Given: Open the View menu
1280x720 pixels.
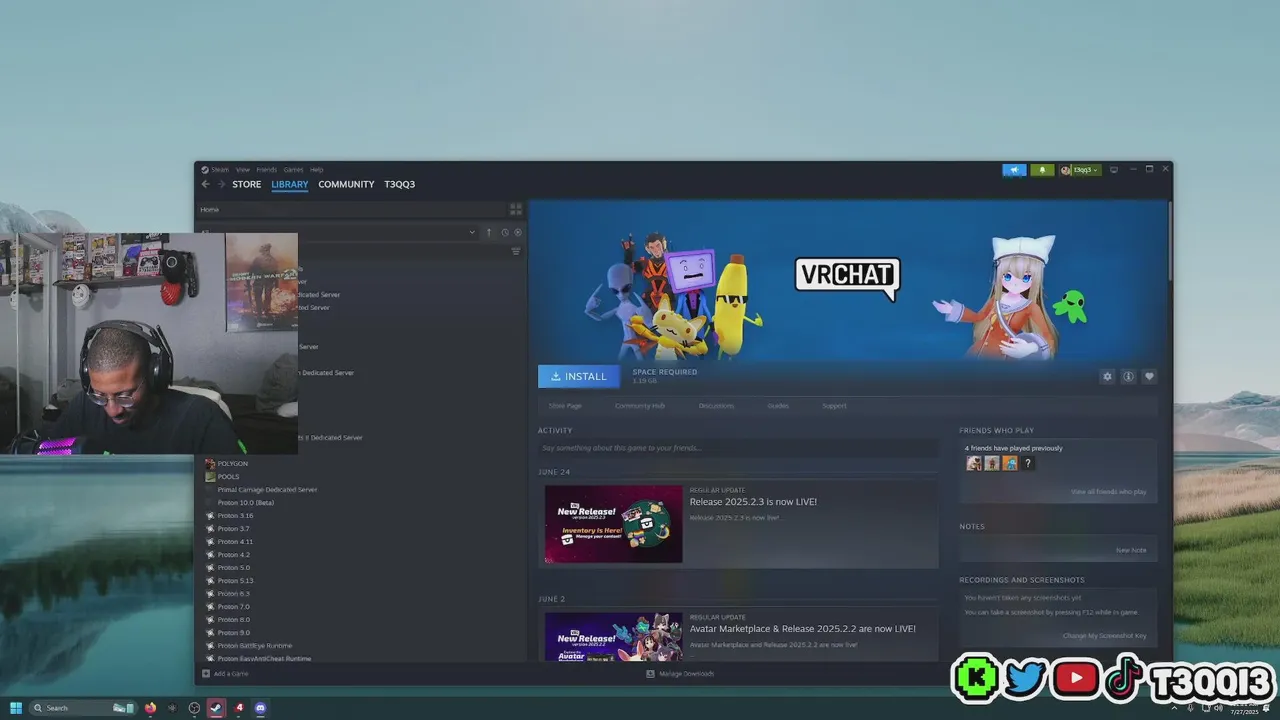Looking at the screenshot, I should click(x=243, y=170).
